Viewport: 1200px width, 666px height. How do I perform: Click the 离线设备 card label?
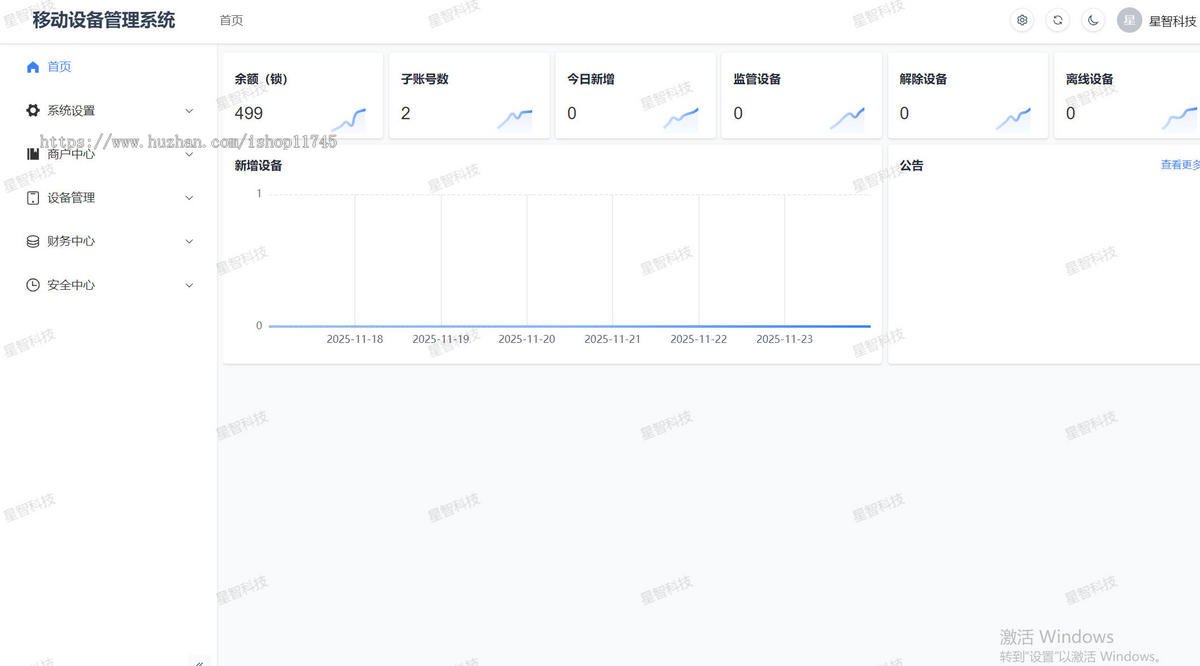click(x=1090, y=79)
